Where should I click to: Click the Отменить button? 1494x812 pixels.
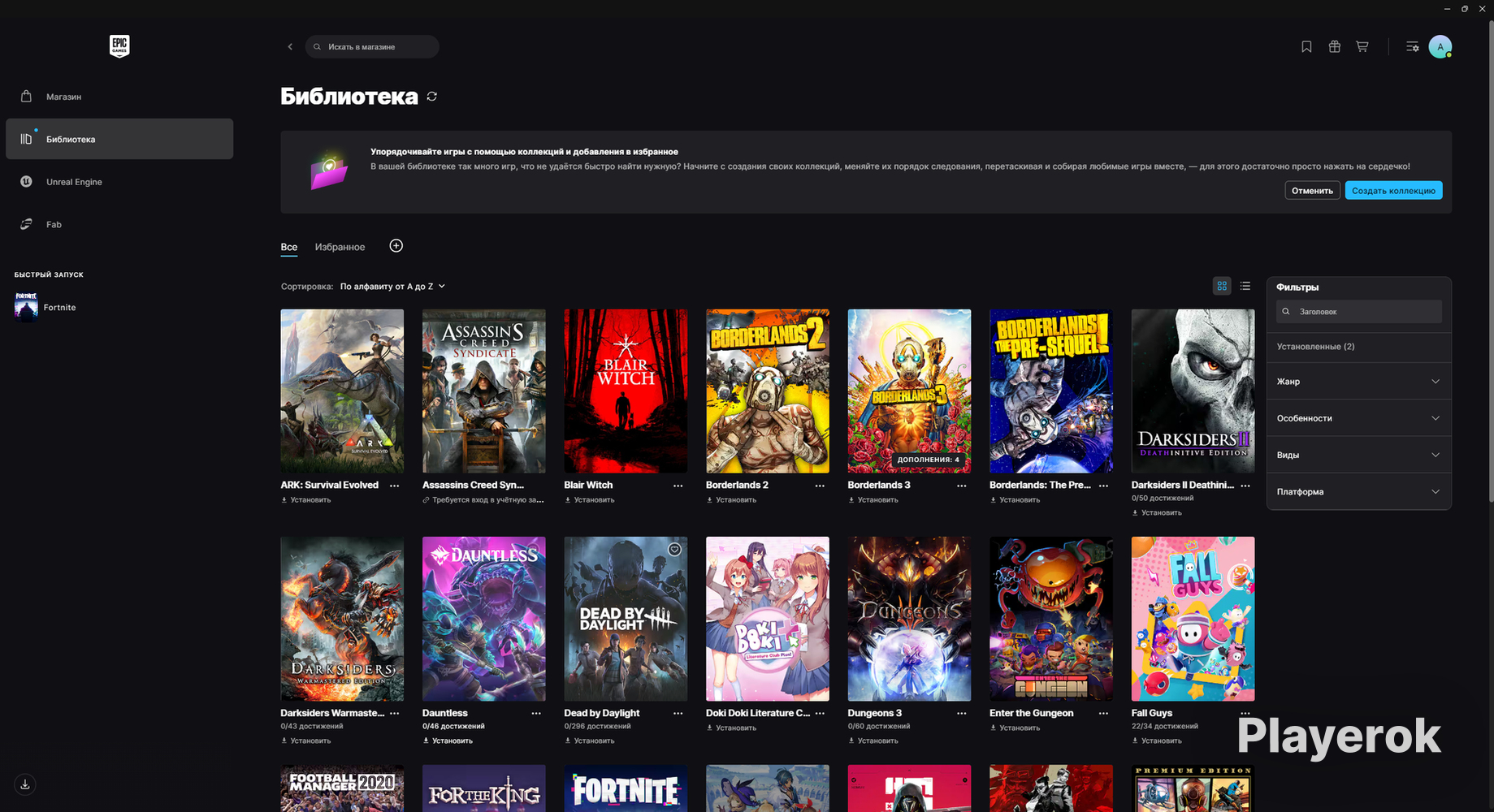tap(1312, 191)
